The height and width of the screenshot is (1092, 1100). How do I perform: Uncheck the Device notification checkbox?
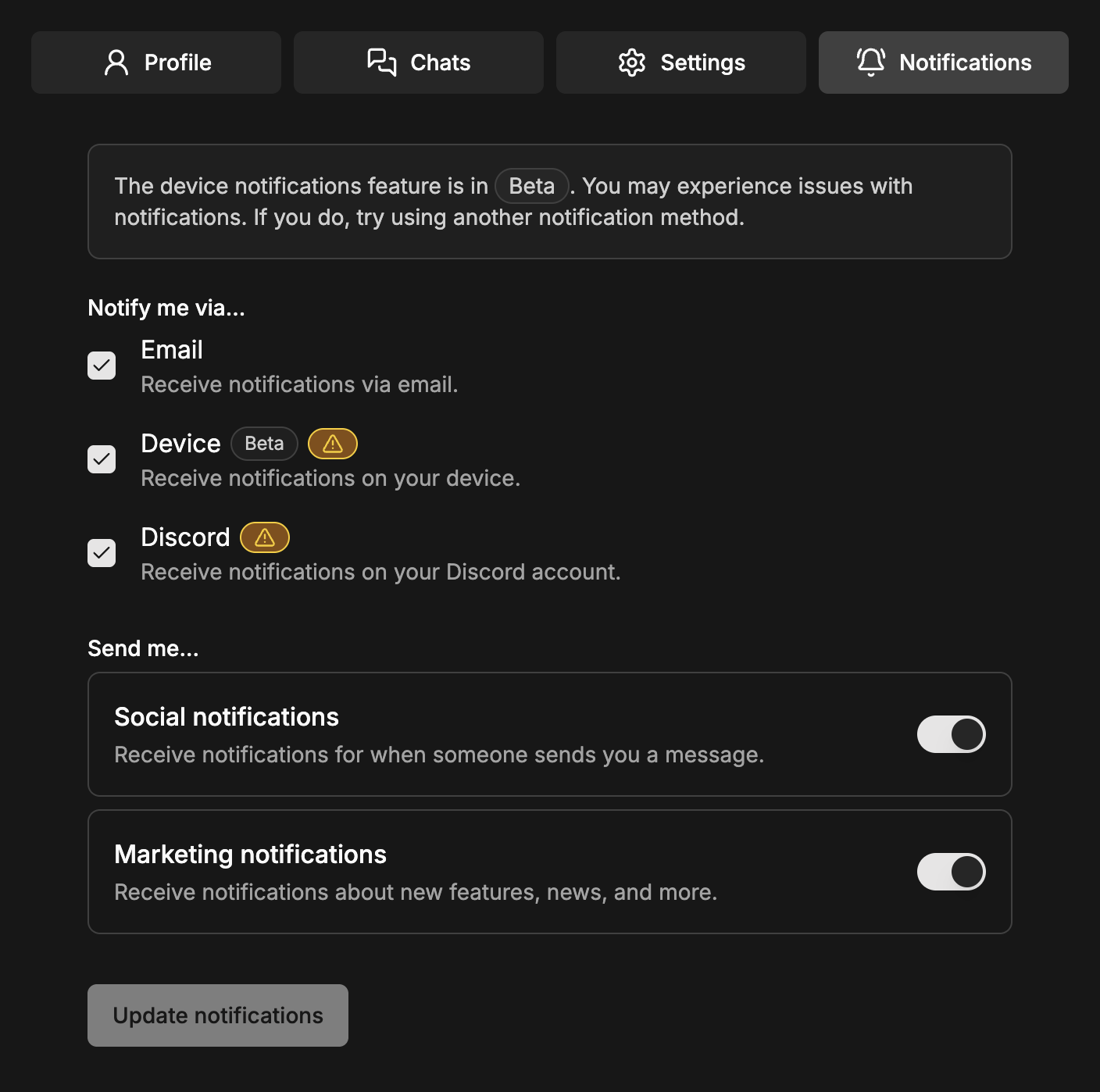tap(102, 459)
